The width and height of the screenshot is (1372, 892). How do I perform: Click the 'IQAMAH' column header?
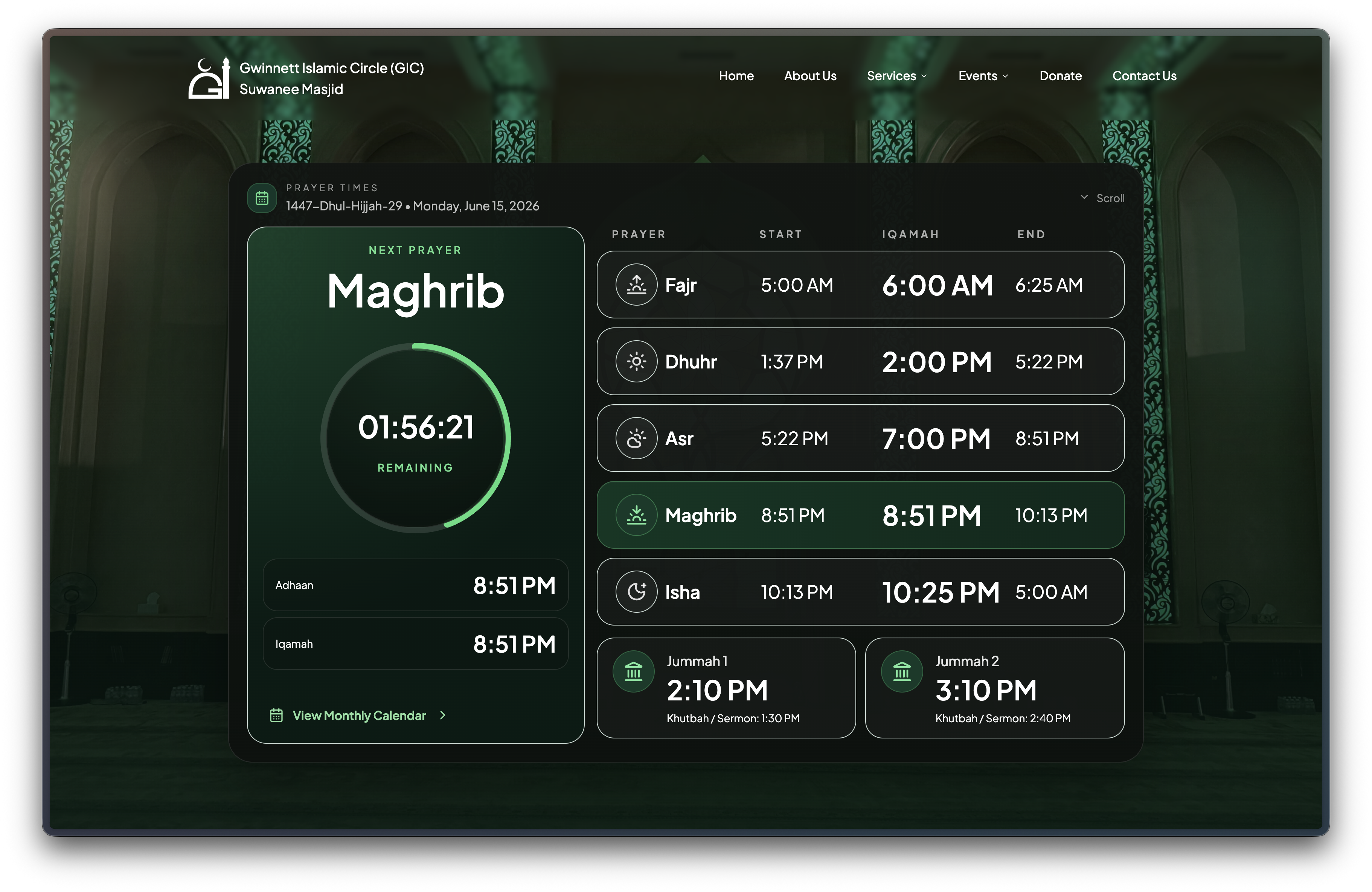(910, 234)
